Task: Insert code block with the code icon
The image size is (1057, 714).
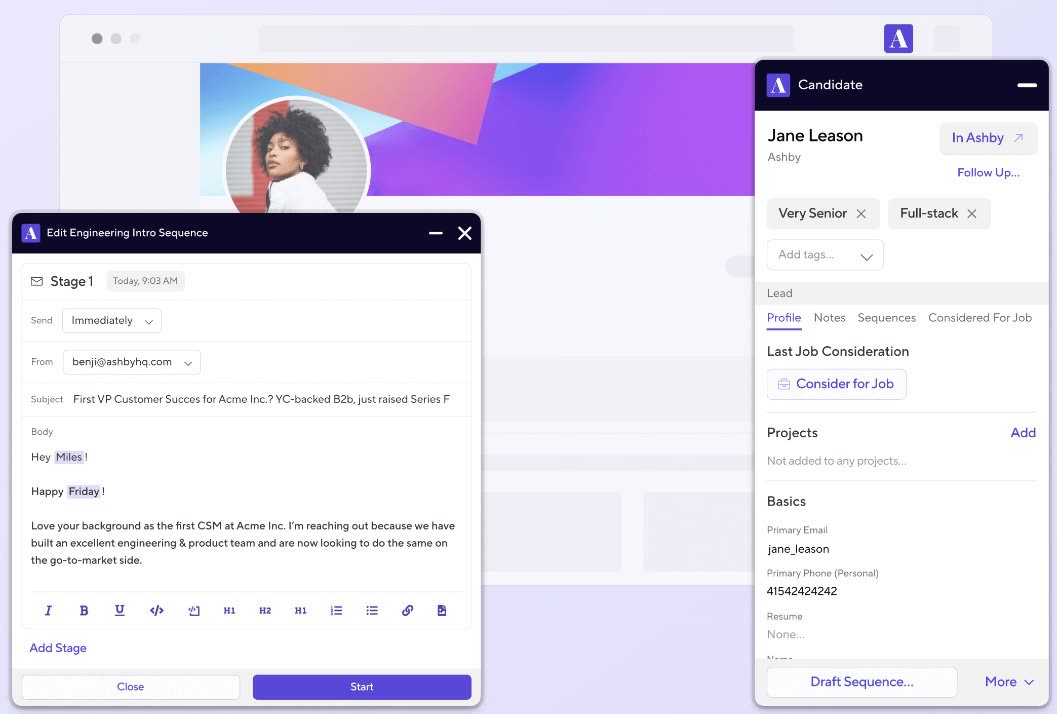Action: pos(156,610)
